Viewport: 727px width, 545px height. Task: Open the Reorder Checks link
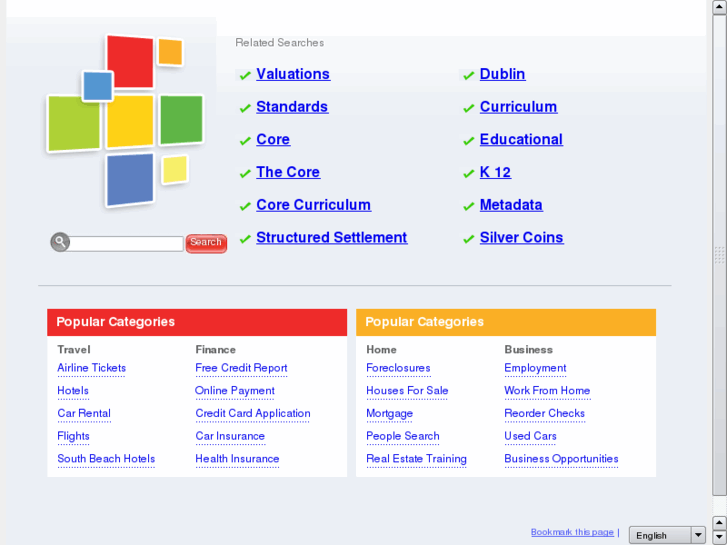(x=544, y=413)
